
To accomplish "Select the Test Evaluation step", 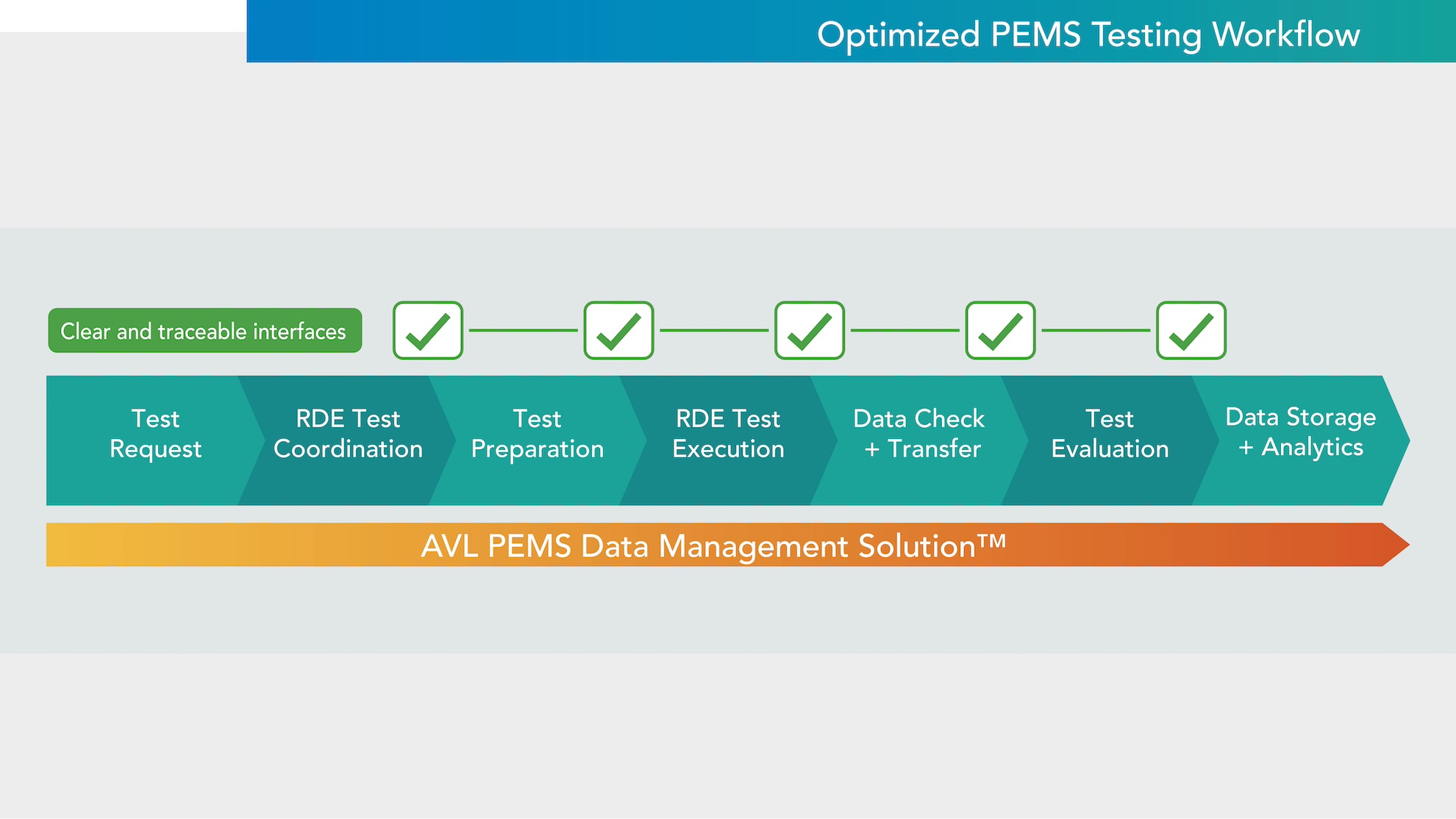I will (x=1110, y=440).
